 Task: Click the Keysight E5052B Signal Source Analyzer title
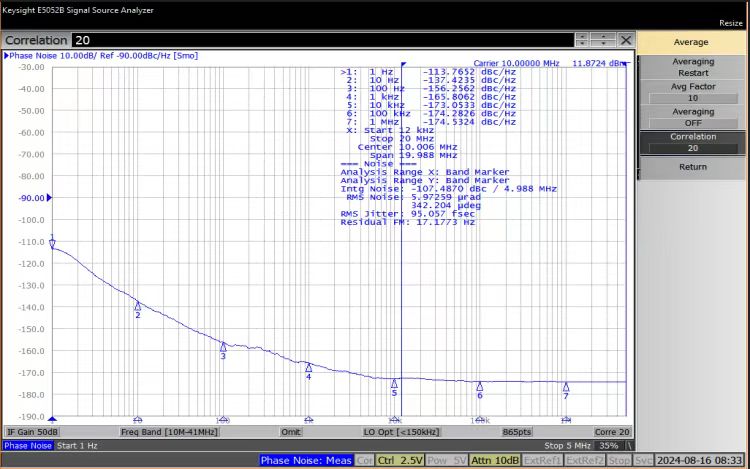(x=77, y=10)
